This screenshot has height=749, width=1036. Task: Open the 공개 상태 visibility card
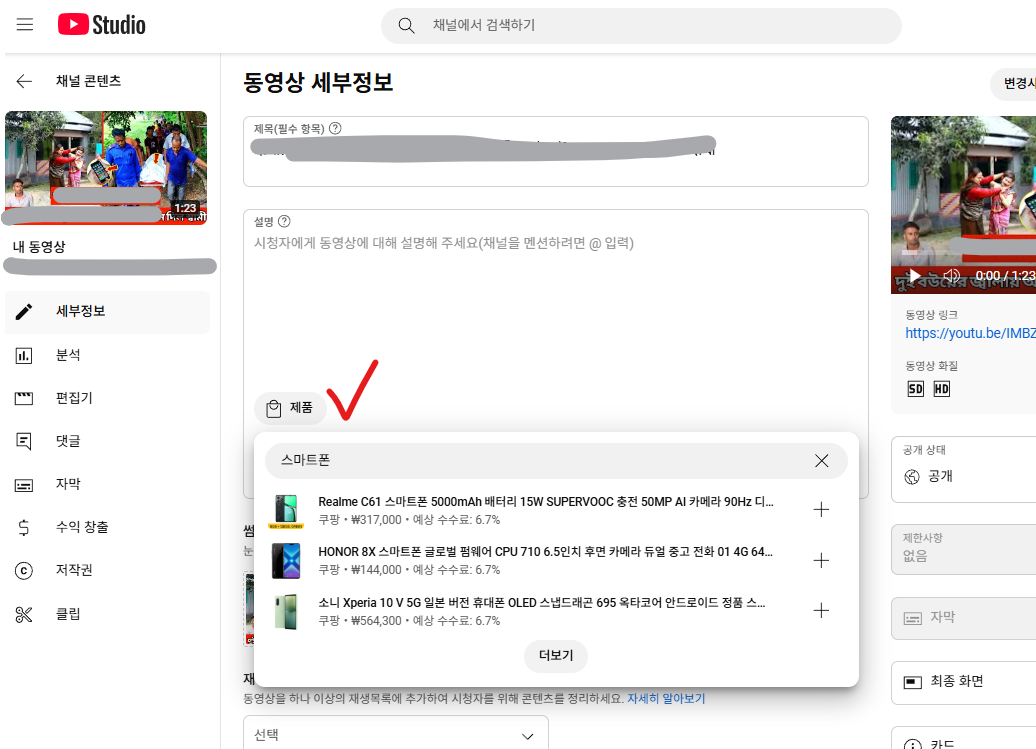(x=964, y=470)
